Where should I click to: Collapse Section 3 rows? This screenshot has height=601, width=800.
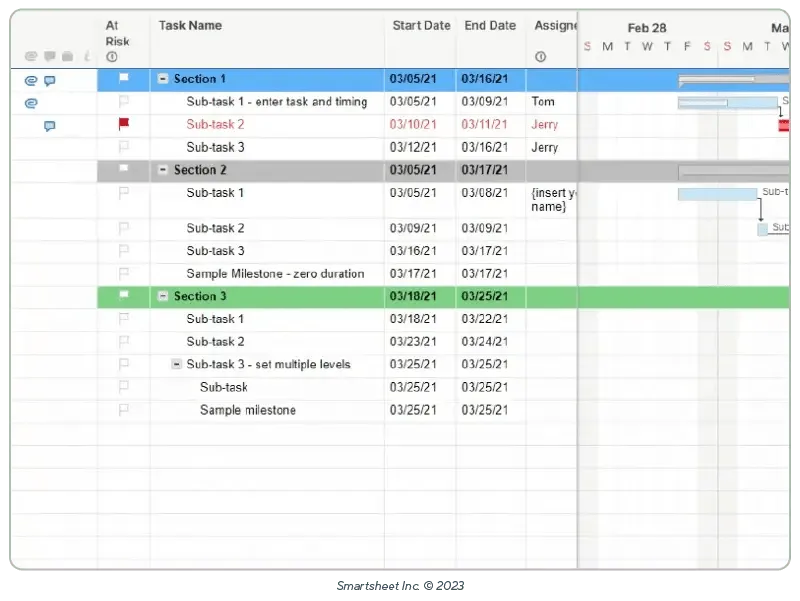click(x=163, y=296)
